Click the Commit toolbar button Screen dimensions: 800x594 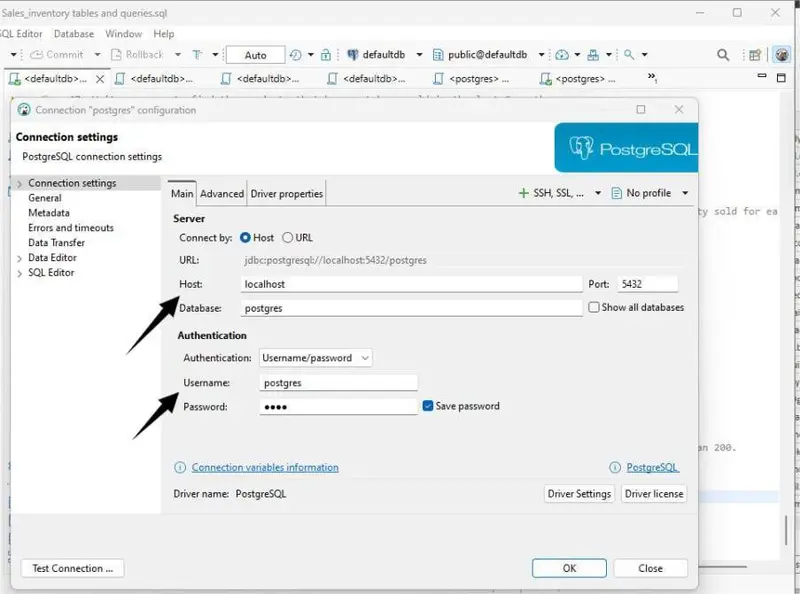coord(57,55)
